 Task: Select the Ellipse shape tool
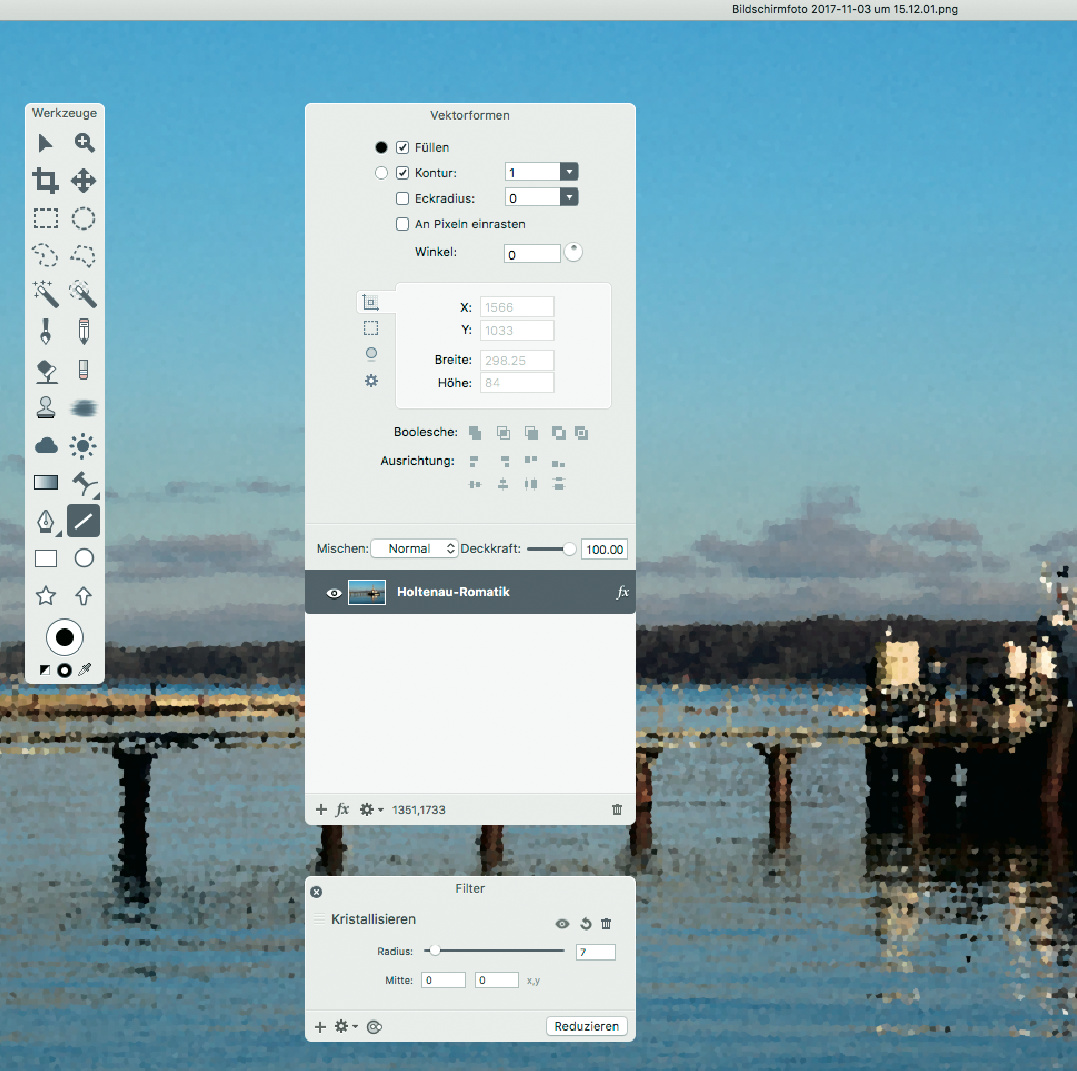[84, 558]
